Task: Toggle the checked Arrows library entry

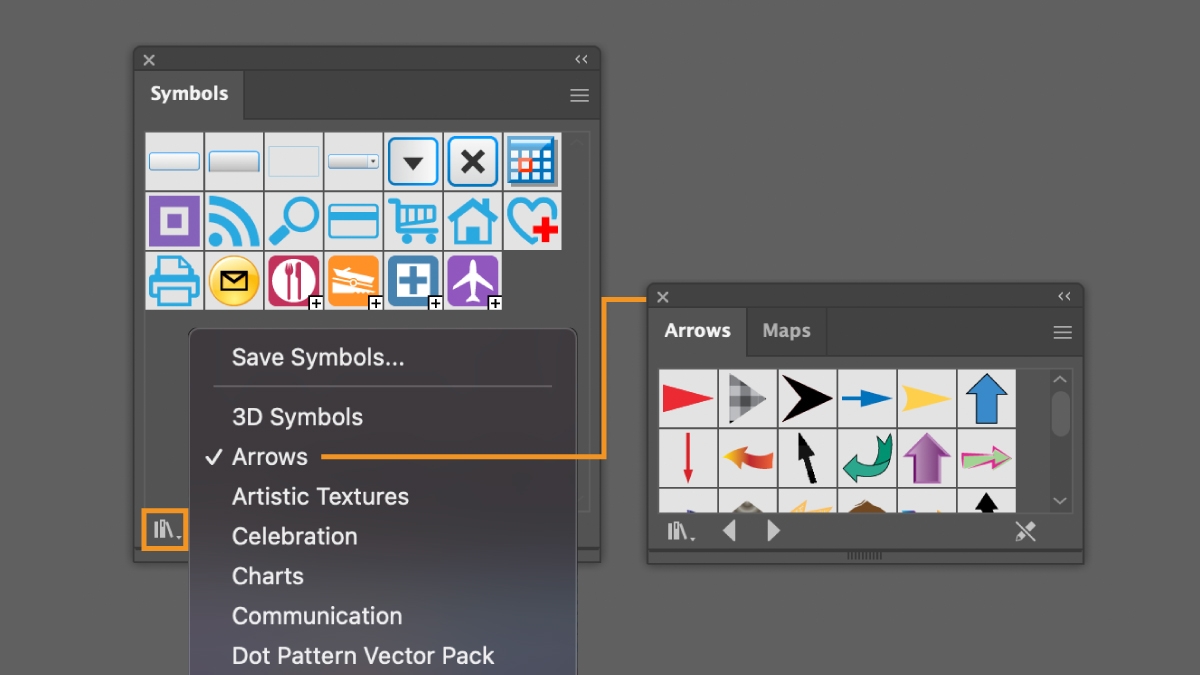Action: (x=270, y=456)
